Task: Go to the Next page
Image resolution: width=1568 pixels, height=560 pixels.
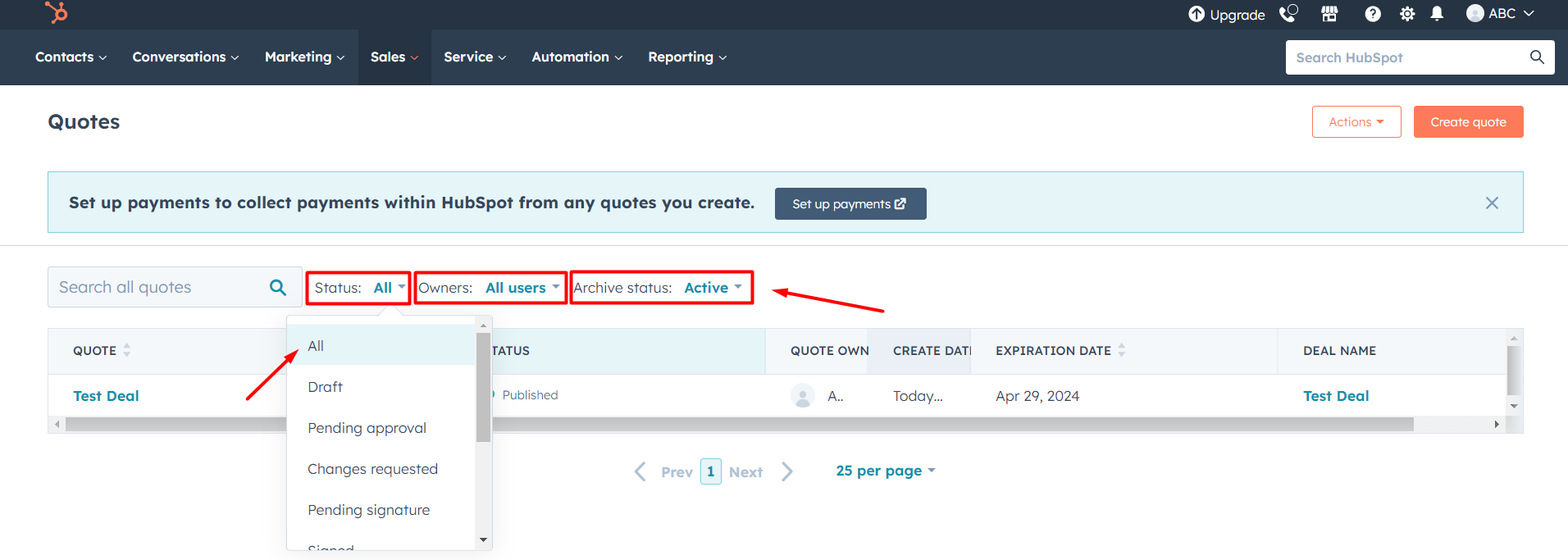Action: pos(761,471)
